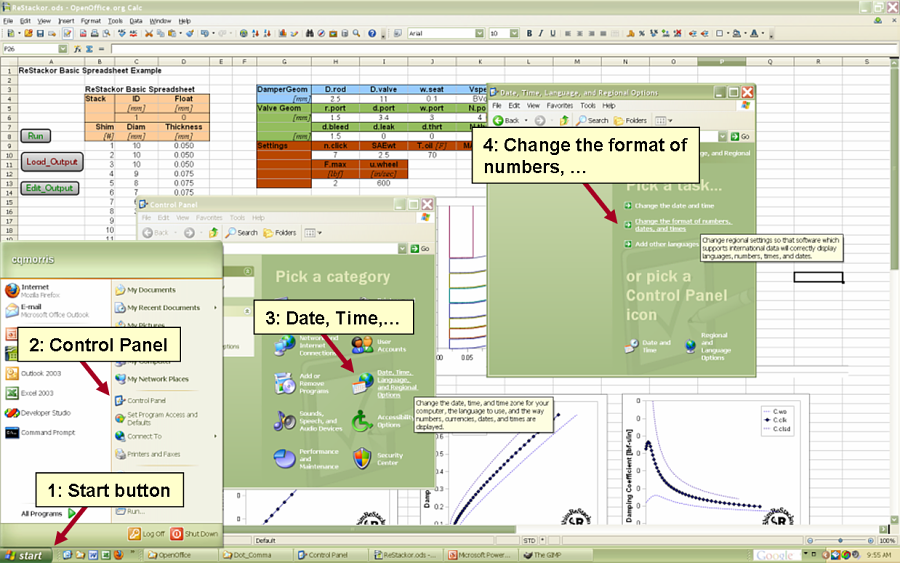
Task: Open the Data menu in Calc
Action: coord(136,21)
